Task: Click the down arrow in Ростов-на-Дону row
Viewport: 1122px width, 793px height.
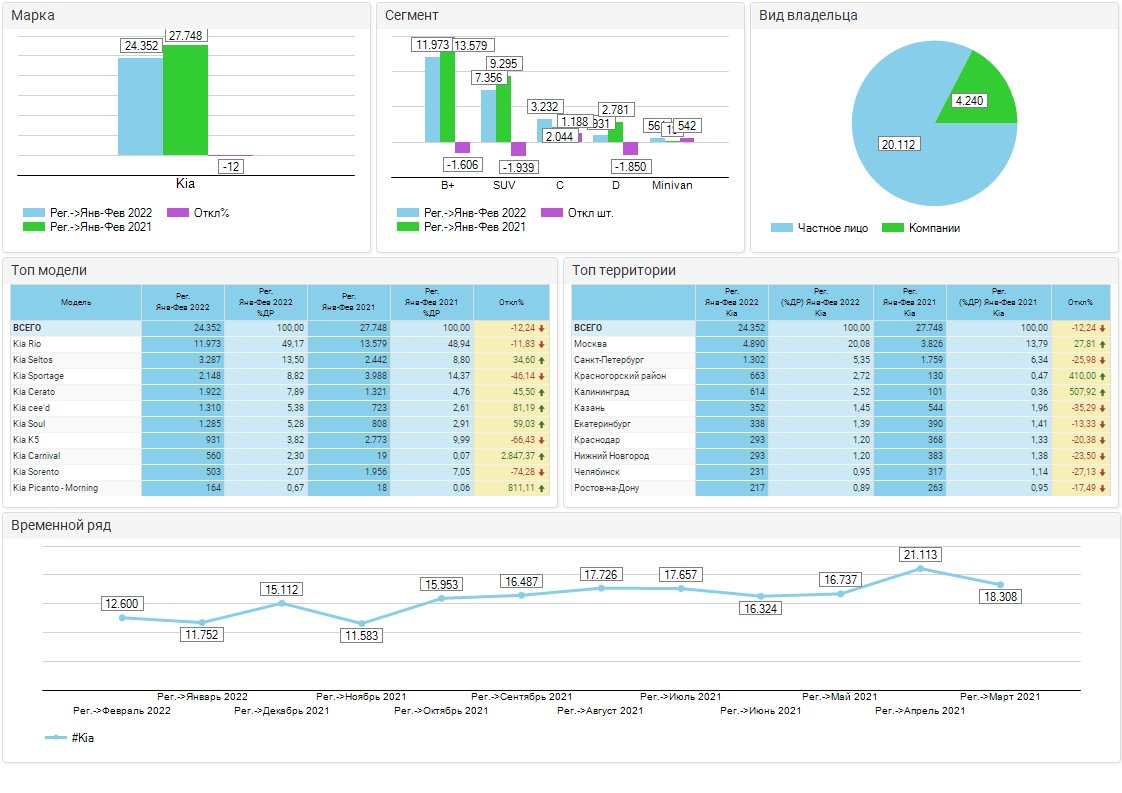Action: click(x=1102, y=488)
